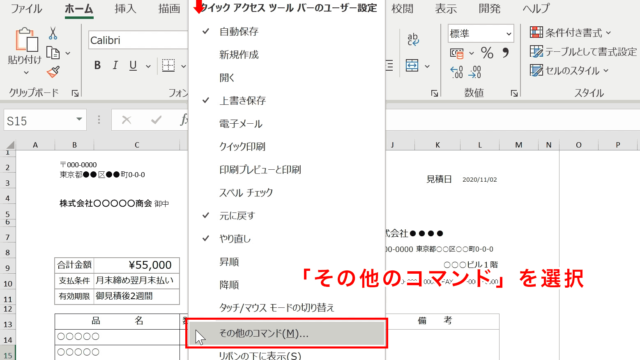
Task: Click the Select All corner triangle
Action: pyautogui.click(x=10, y=145)
